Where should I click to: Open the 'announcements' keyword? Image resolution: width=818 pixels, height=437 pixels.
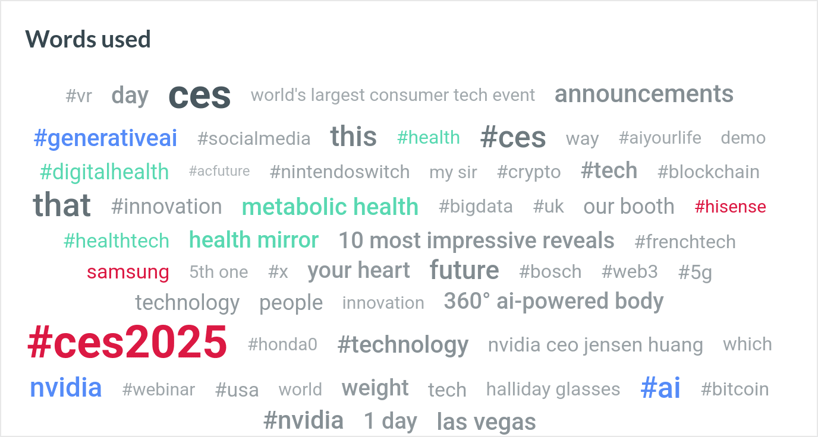(644, 94)
